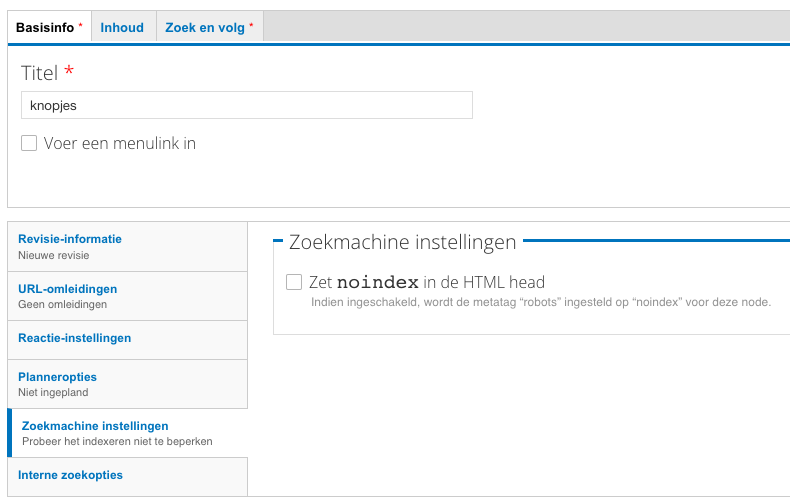Screen dimensions: 790x503
Task: Open the Revisie-informatie section
Action: (x=70, y=239)
